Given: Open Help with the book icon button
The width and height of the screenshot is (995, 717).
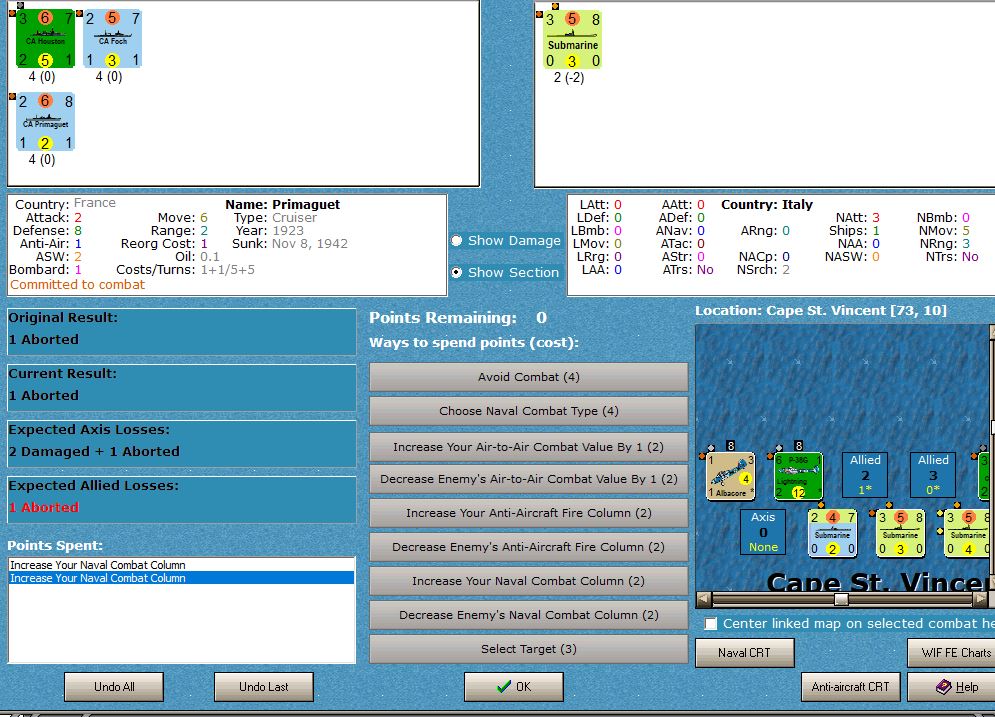Looking at the screenshot, I should [953, 687].
